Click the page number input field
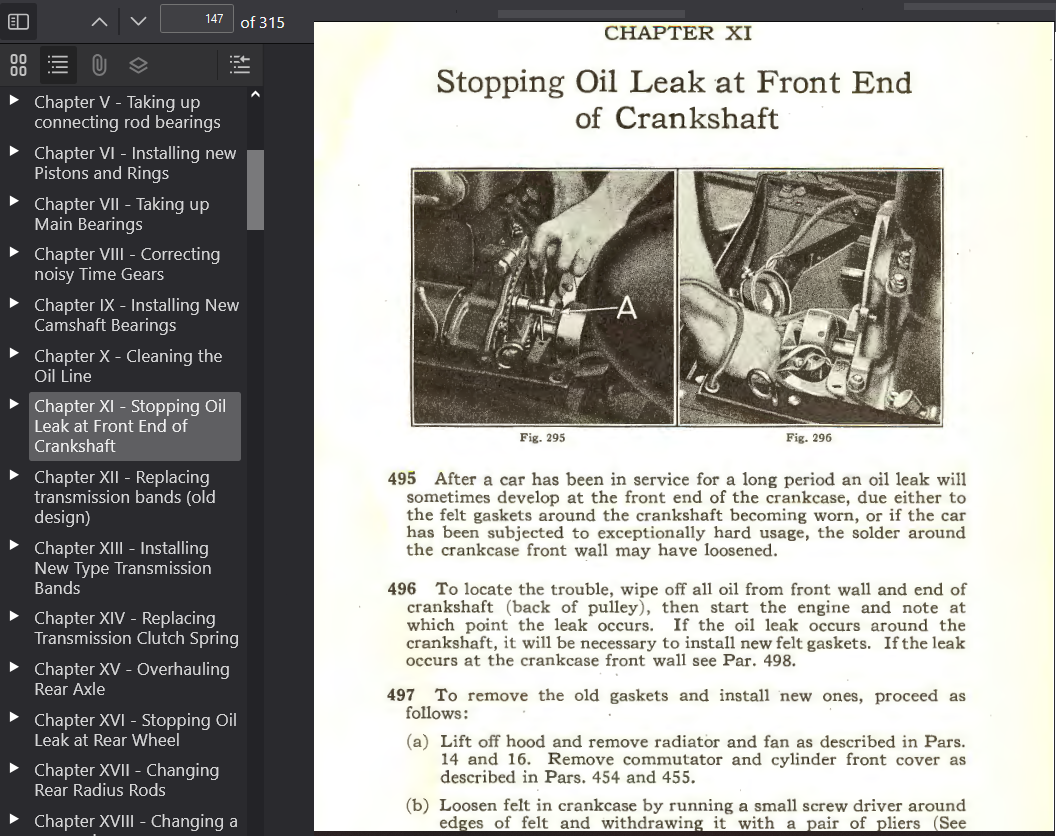 (x=197, y=20)
